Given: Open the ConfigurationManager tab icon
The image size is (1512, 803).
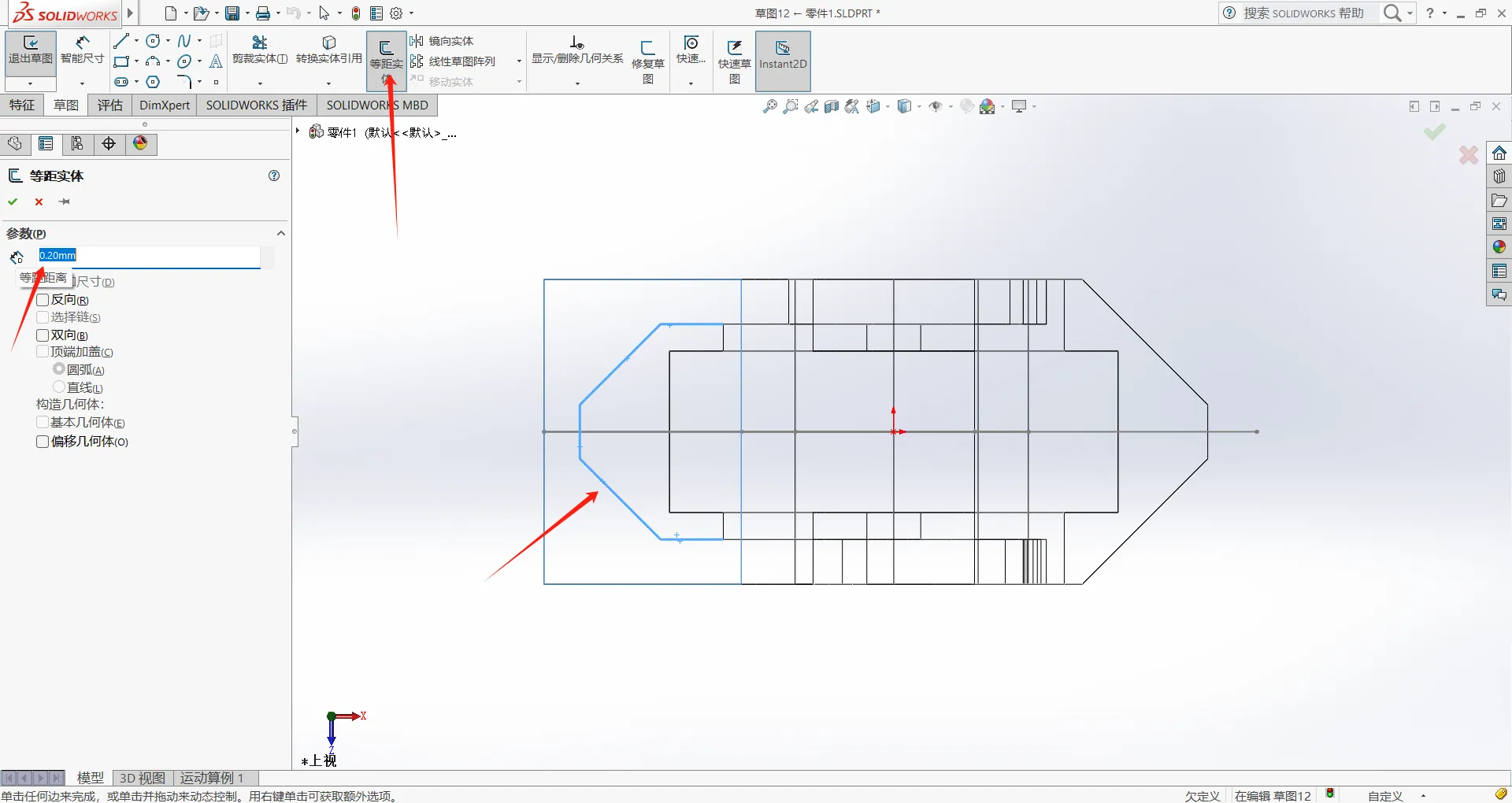Looking at the screenshot, I should click(77, 143).
